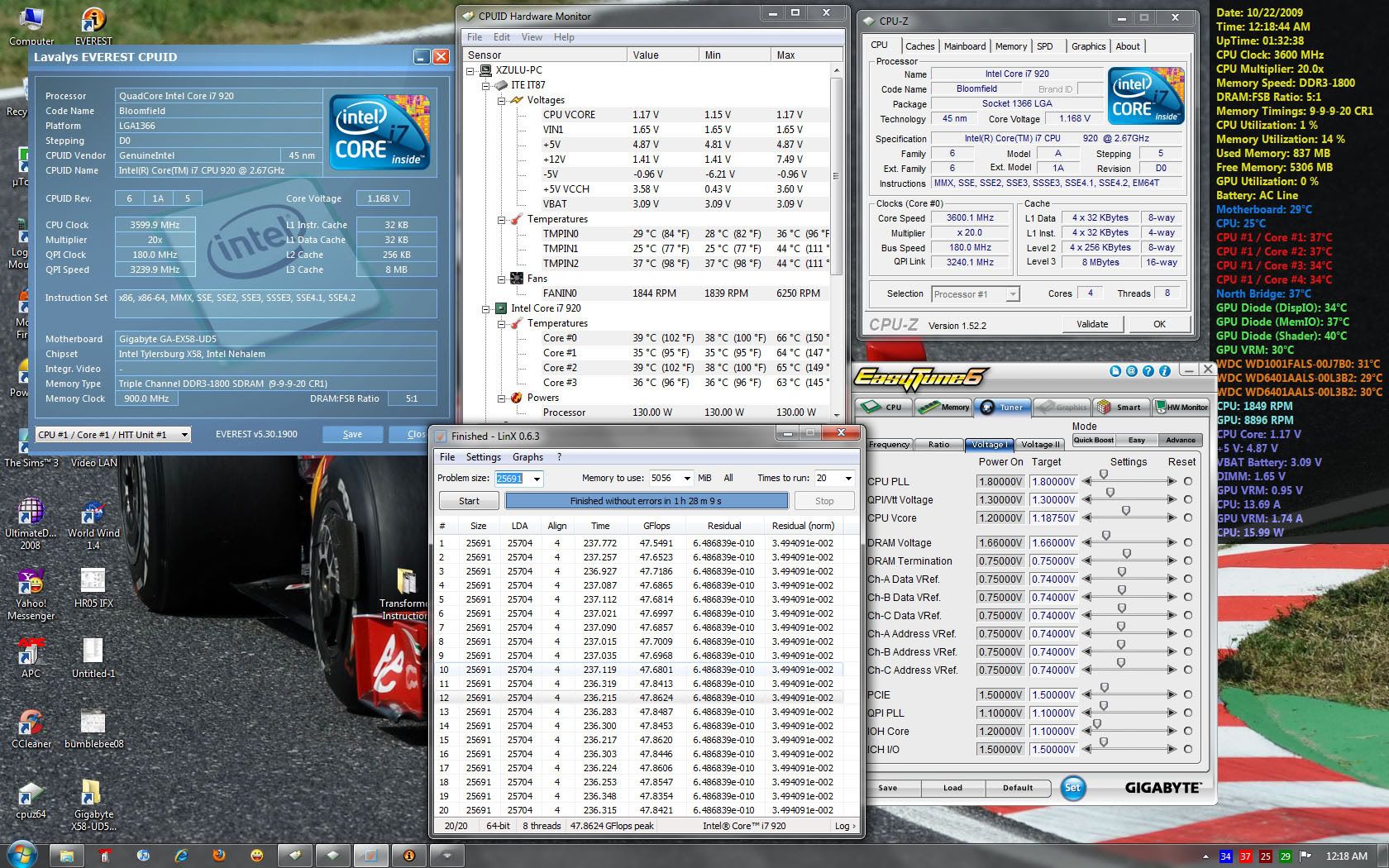This screenshot has height=868, width=1389.
Task: Click the Windows Start orb
Action: tap(21, 854)
